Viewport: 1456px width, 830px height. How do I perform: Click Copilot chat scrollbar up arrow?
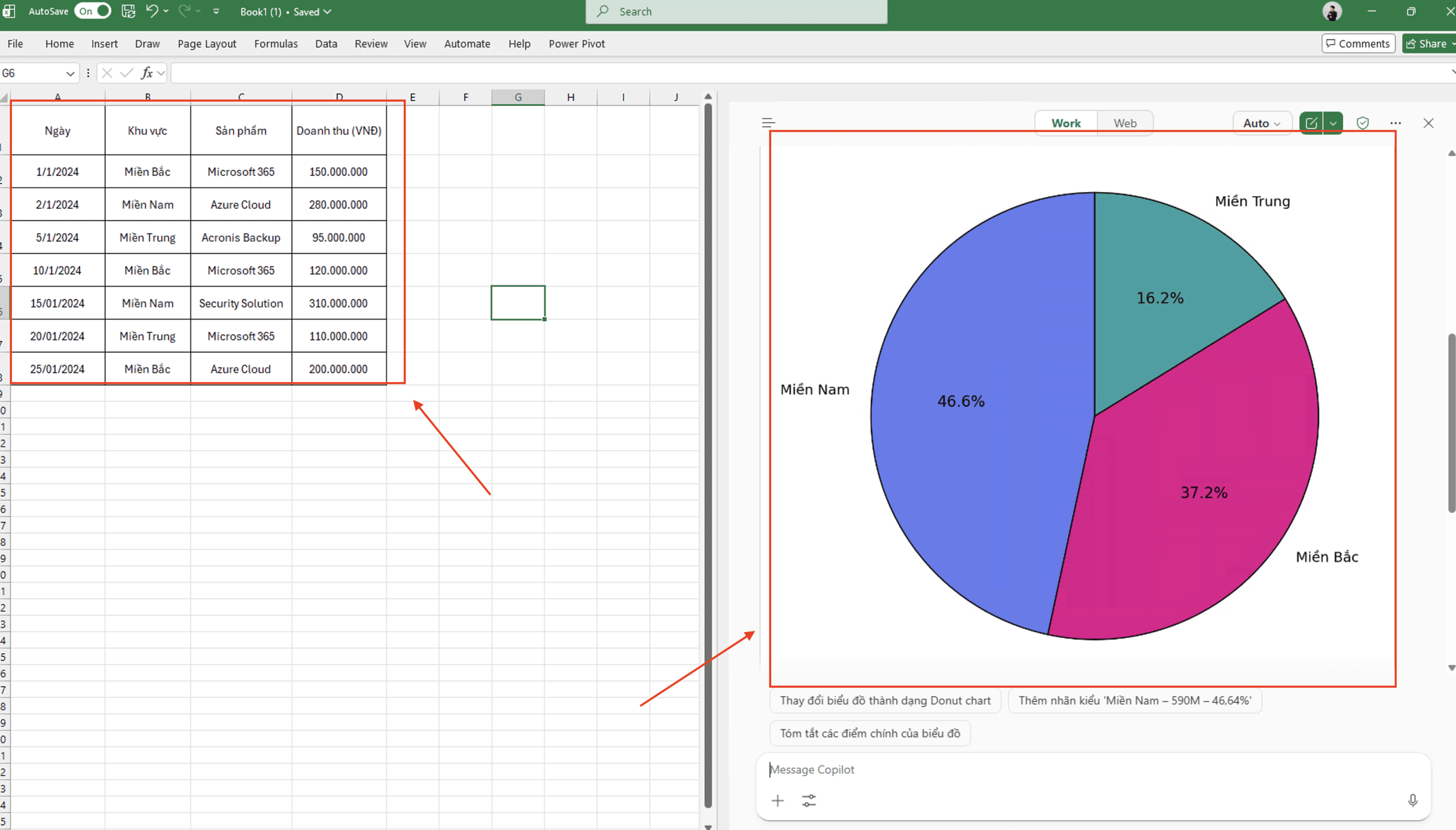[1451, 153]
